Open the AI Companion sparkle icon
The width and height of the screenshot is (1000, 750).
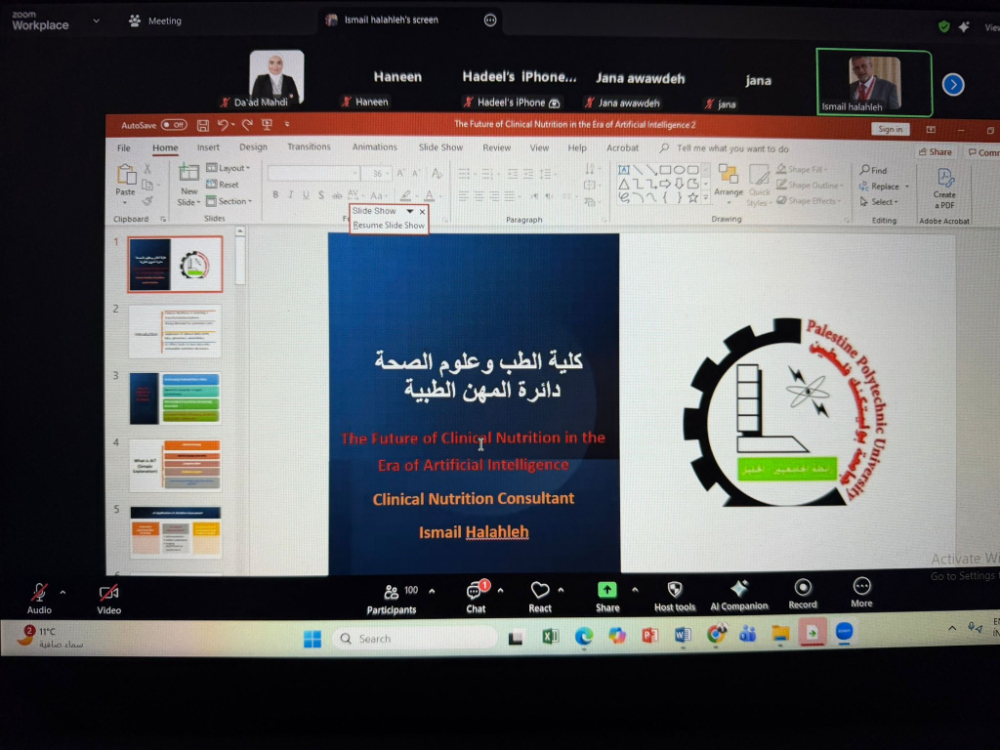click(739, 588)
